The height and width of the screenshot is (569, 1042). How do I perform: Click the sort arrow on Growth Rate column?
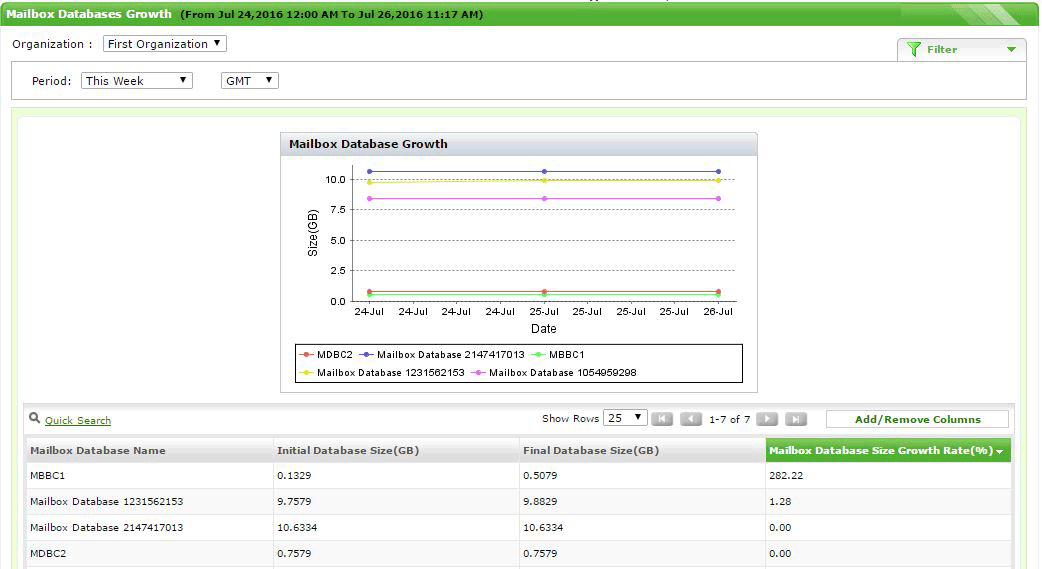pyautogui.click(x=999, y=452)
